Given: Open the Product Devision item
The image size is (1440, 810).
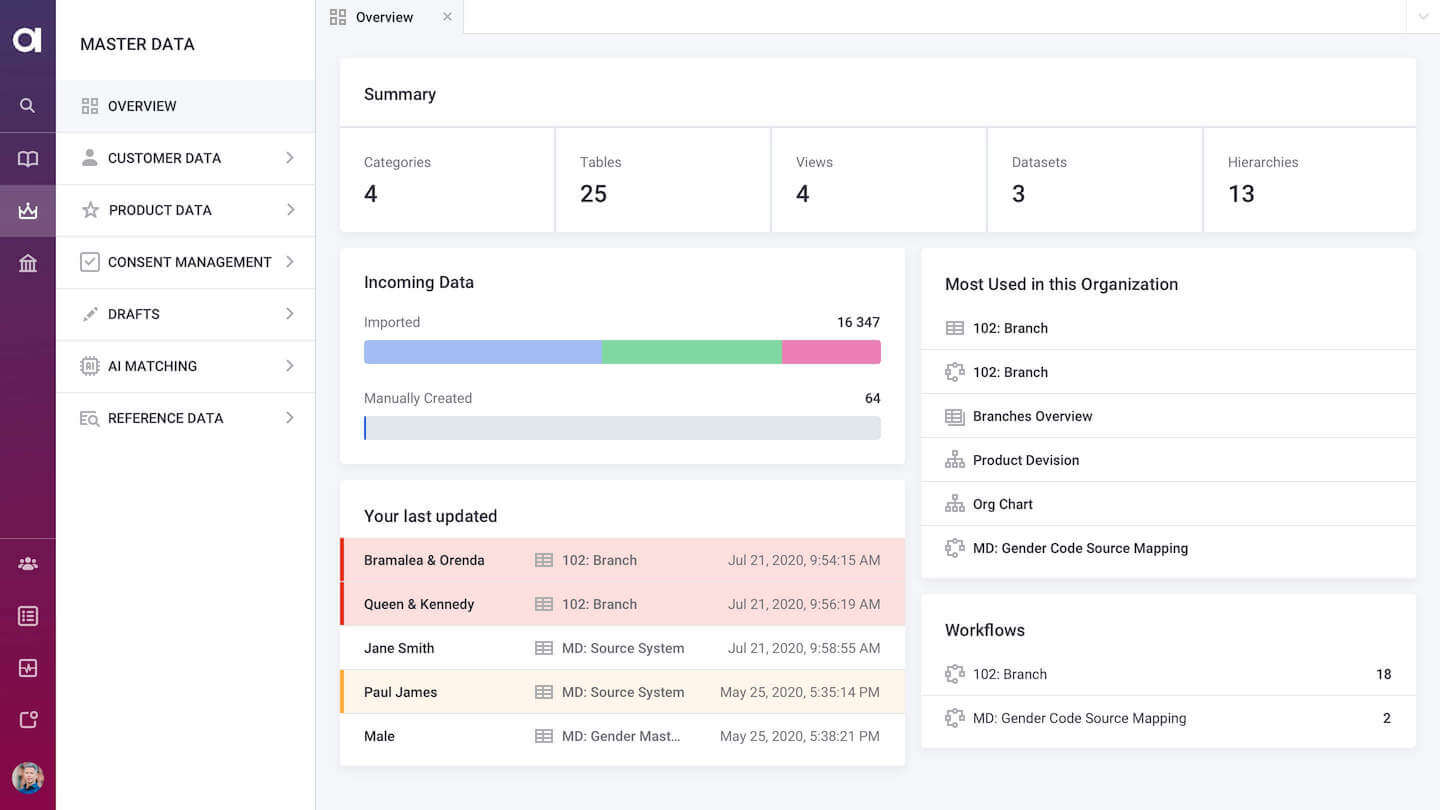Looking at the screenshot, I should (1025, 460).
